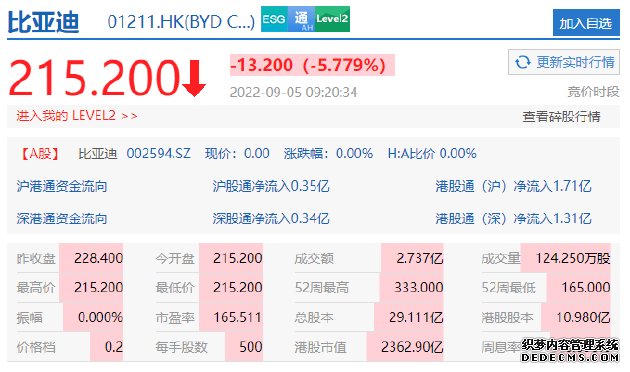Click the 竞价时段 status text

point(593,92)
